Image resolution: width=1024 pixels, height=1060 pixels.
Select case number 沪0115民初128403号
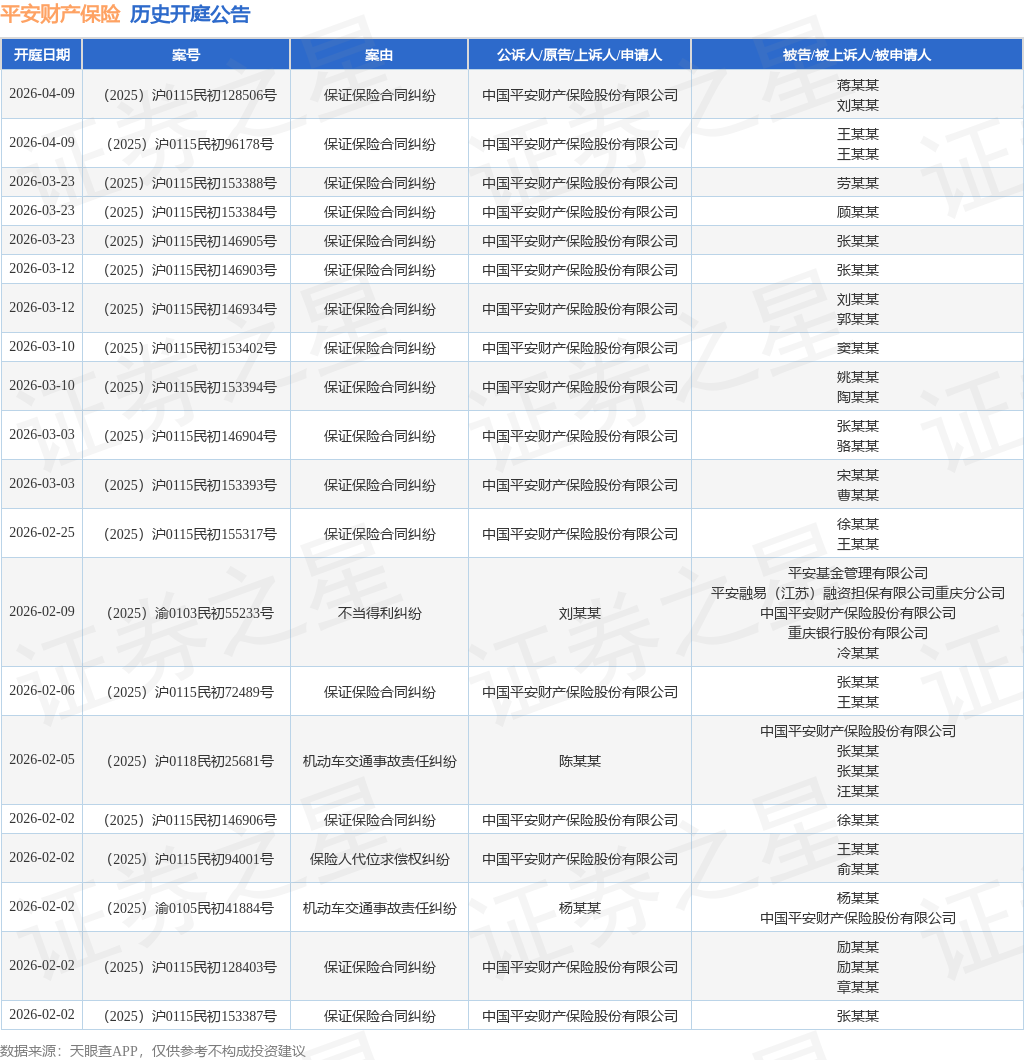pos(190,967)
